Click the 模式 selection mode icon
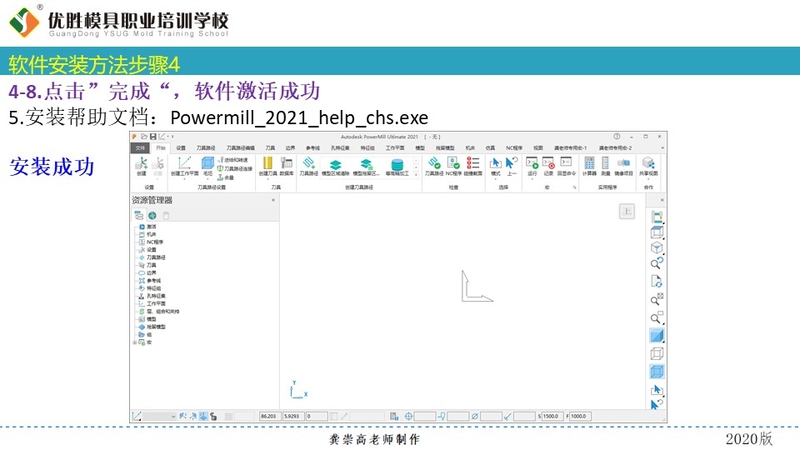The width and height of the screenshot is (800, 450). [495, 166]
